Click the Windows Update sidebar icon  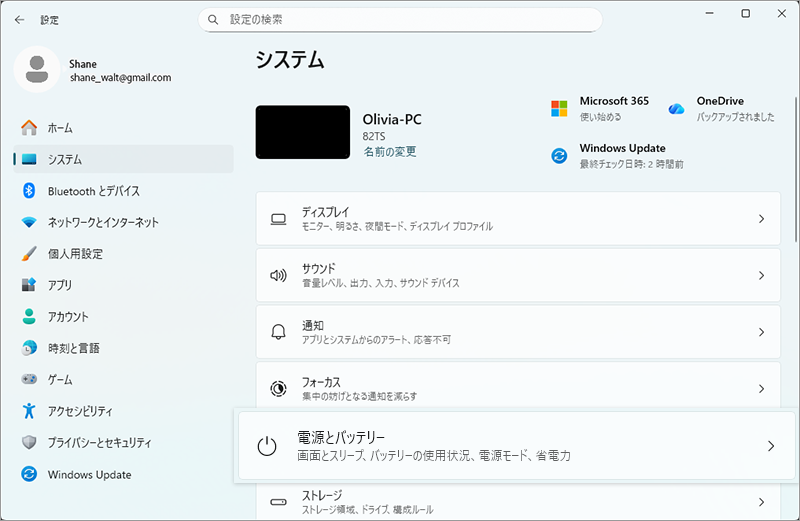click(x=29, y=474)
